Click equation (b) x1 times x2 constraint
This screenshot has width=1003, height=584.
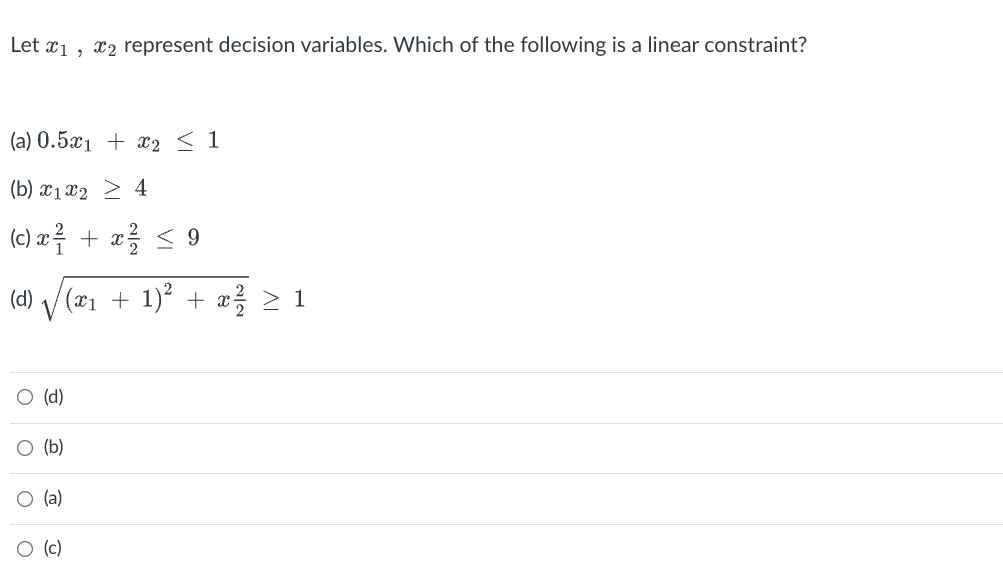pyautogui.click(x=85, y=188)
